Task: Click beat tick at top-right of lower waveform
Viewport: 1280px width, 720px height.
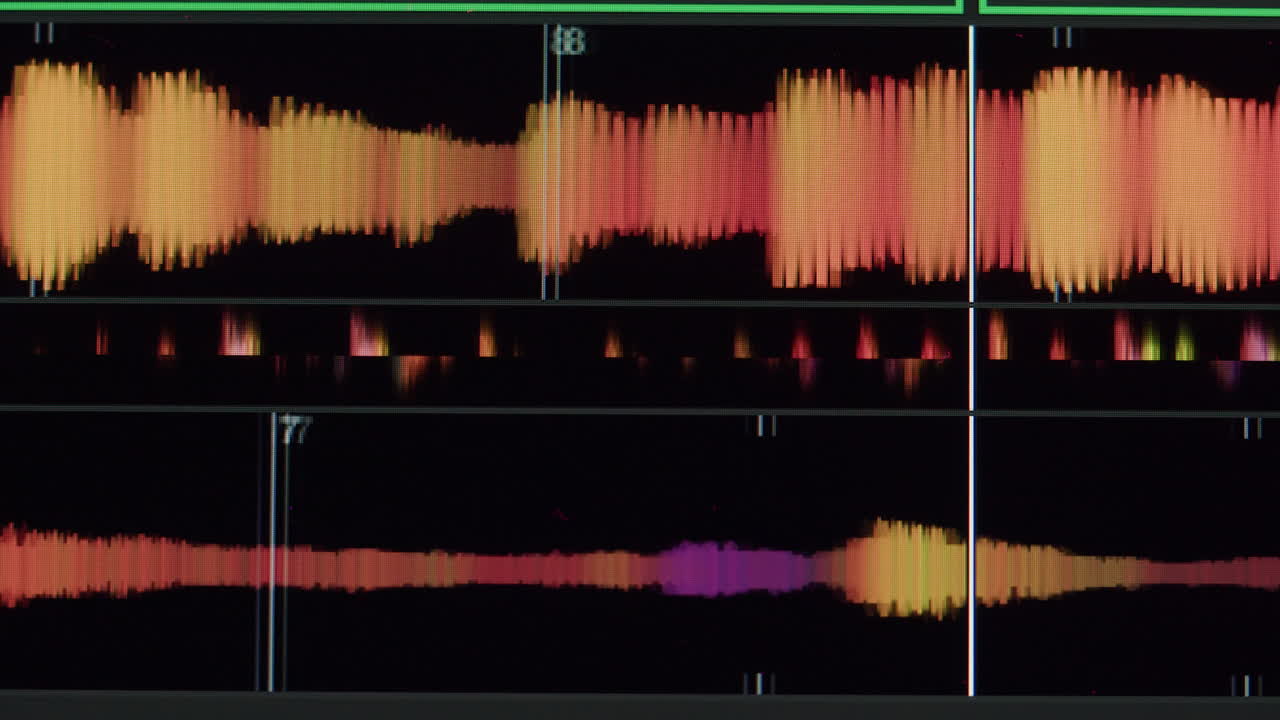Action: 1251,428
